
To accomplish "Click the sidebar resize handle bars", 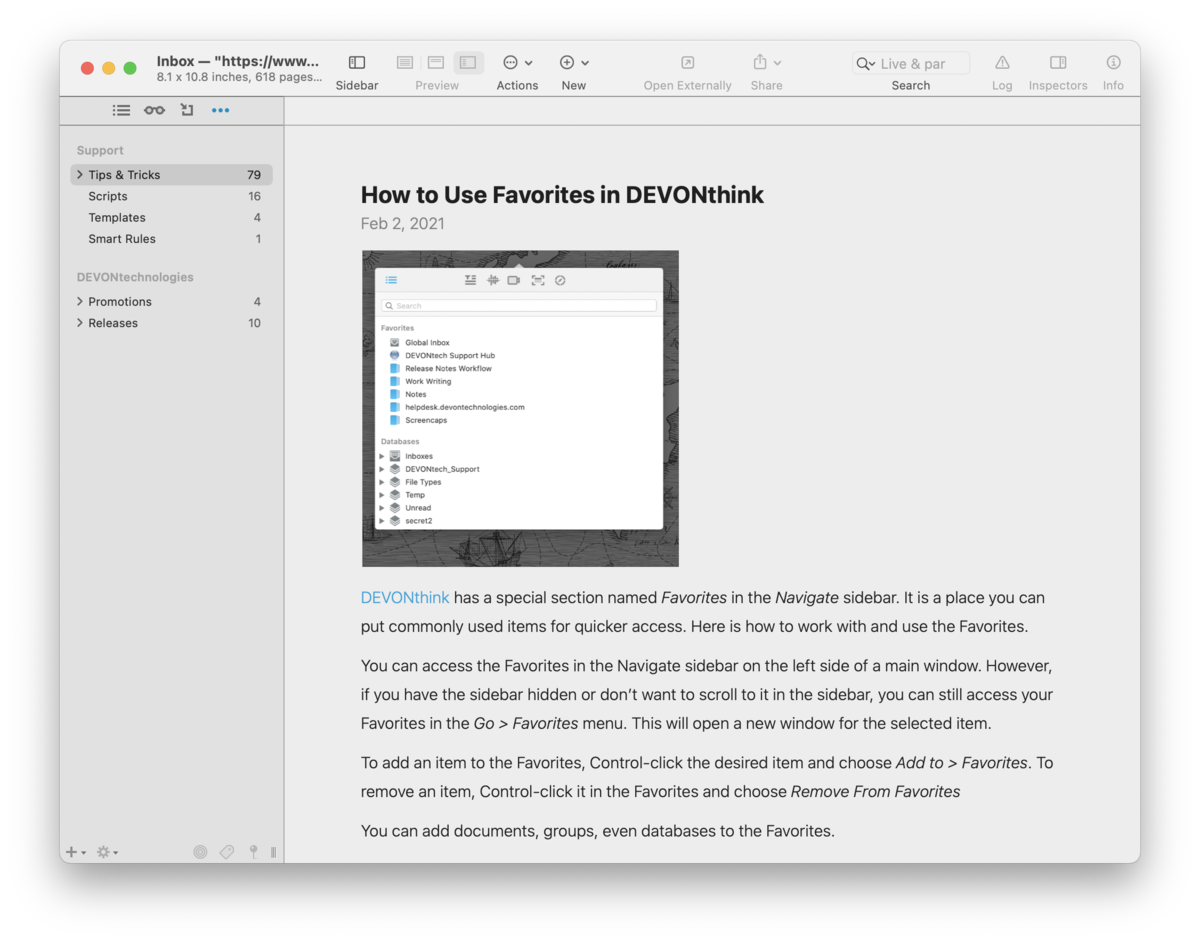I will point(273,852).
